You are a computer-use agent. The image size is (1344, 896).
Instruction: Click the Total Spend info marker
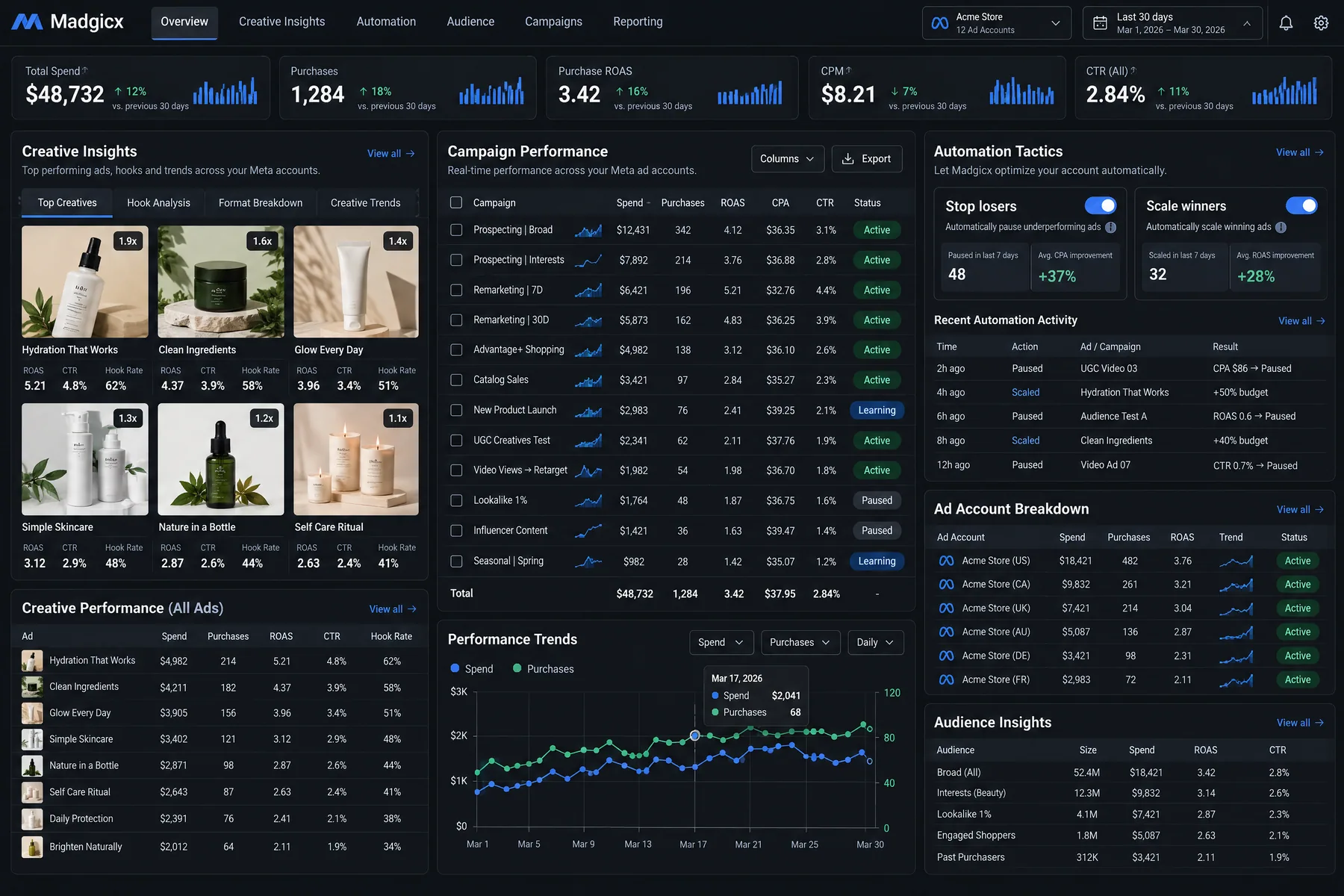coord(85,69)
